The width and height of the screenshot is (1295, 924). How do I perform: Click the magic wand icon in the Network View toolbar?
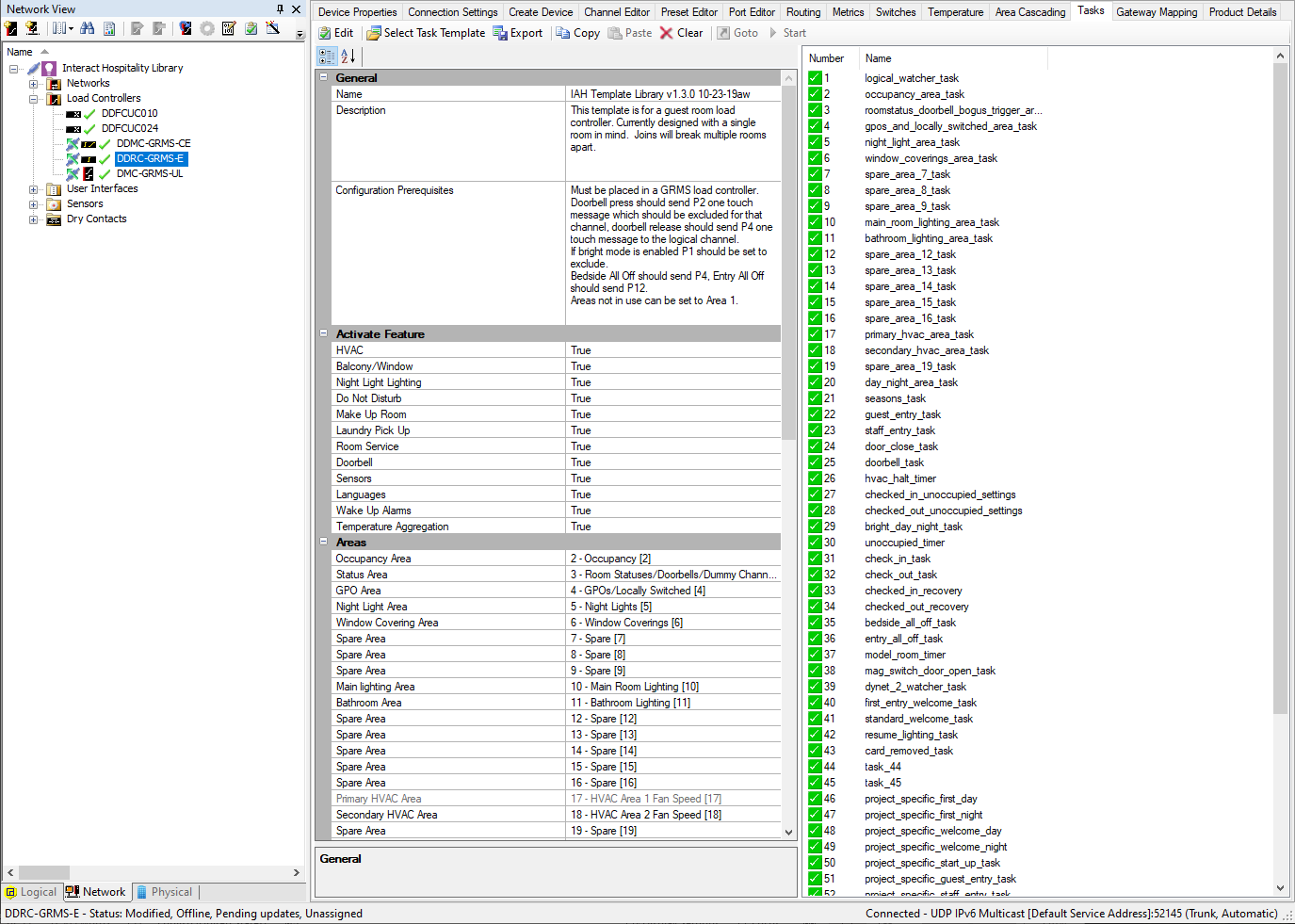point(273,28)
